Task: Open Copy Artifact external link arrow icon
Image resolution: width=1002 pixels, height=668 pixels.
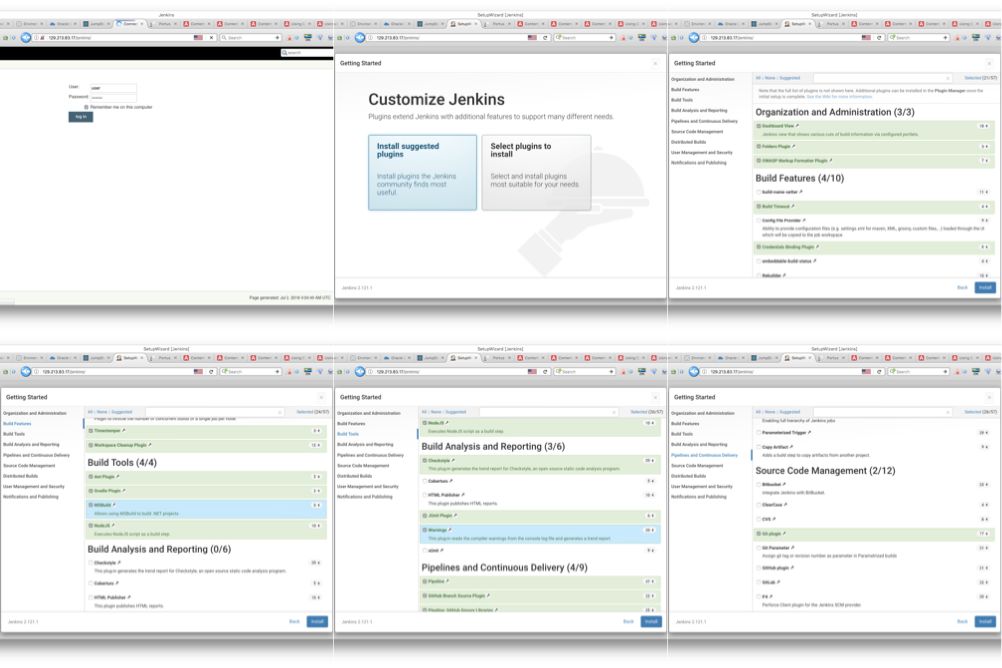Action: (x=792, y=447)
